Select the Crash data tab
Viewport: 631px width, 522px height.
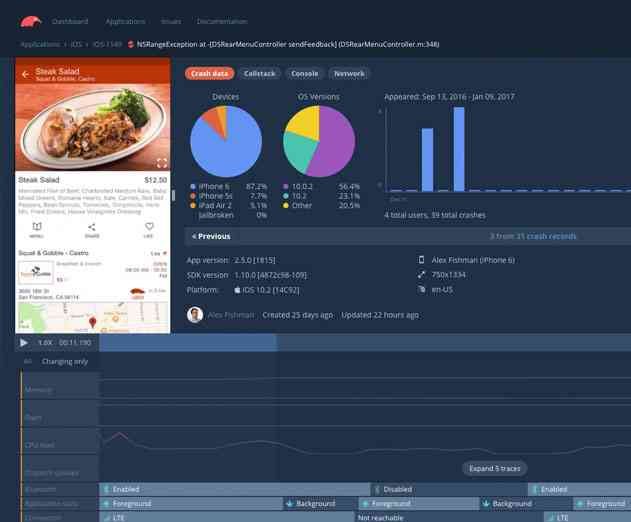click(209, 74)
